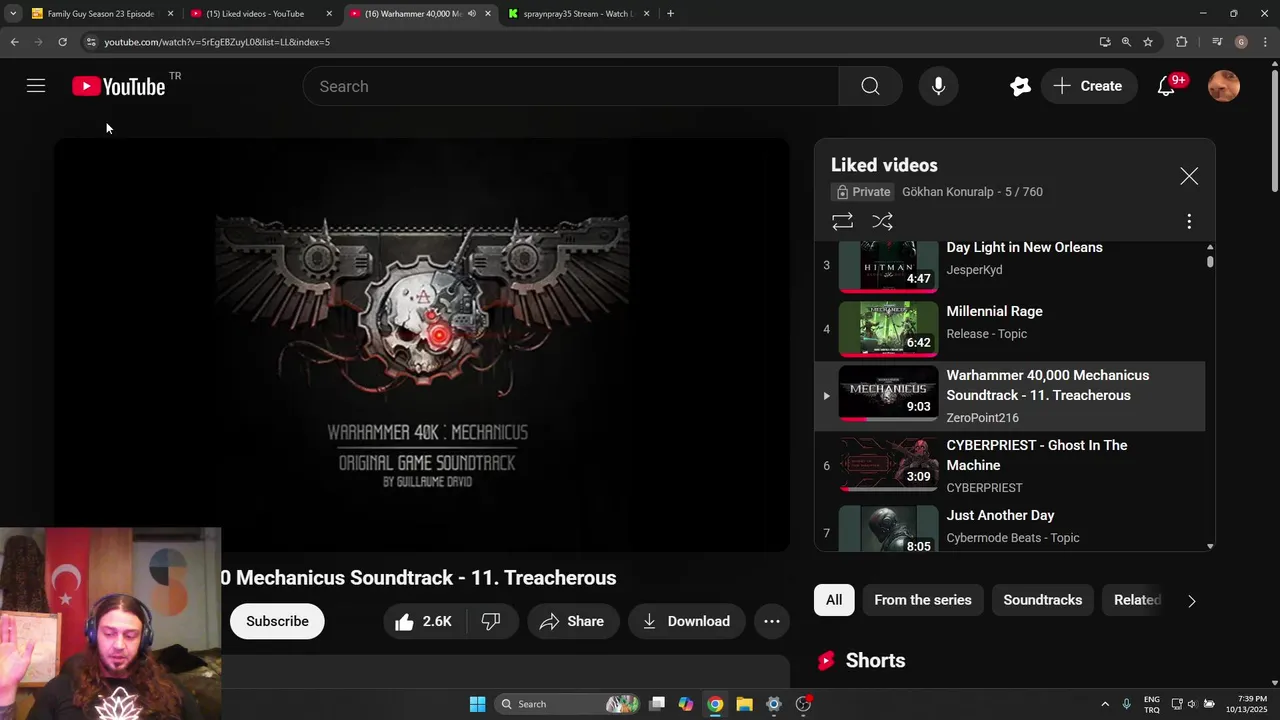Open the YouTube guide hamburger menu
Screen dimensions: 1280x720
tap(36, 86)
